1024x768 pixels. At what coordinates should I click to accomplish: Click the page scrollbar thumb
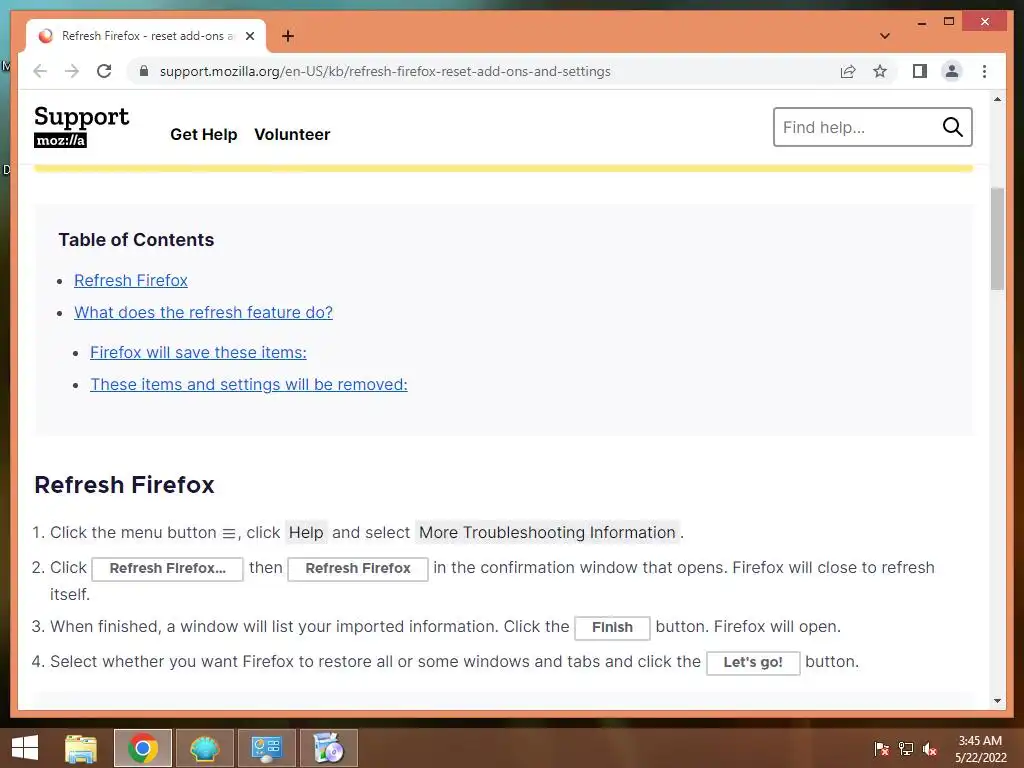pyautogui.click(x=997, y=238)
